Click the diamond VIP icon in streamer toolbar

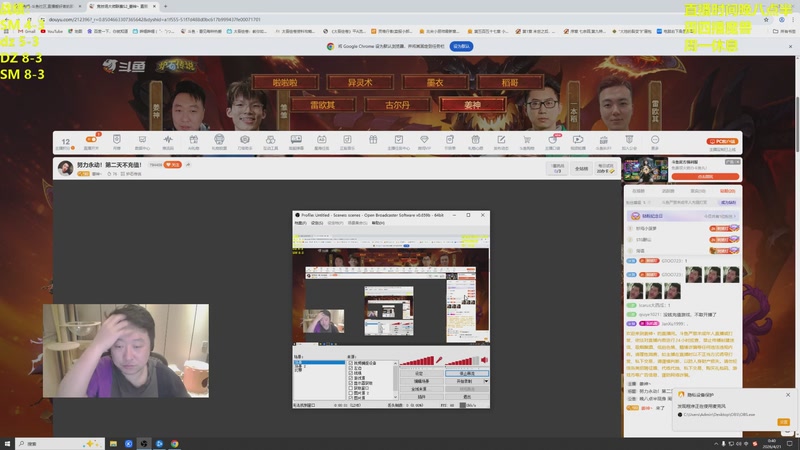(424, 139)
